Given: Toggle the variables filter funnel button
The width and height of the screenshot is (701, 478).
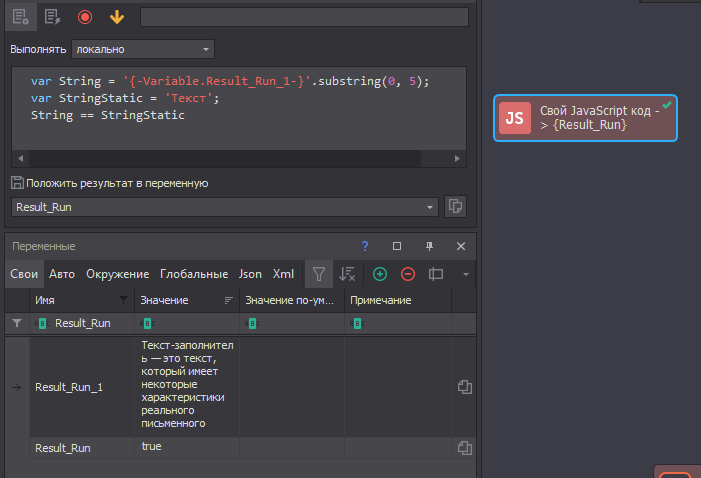Looking at the screenshot, I should [x=317, y=274].
